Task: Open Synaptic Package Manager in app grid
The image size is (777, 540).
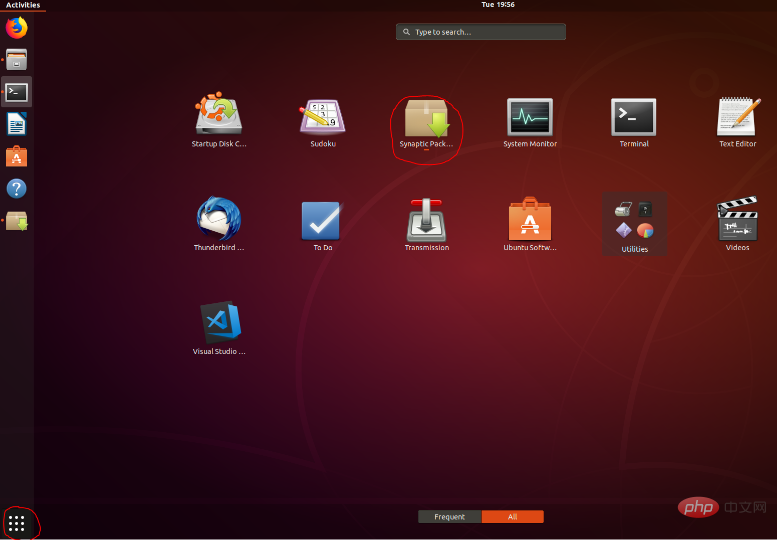Action: click(427, 124)
